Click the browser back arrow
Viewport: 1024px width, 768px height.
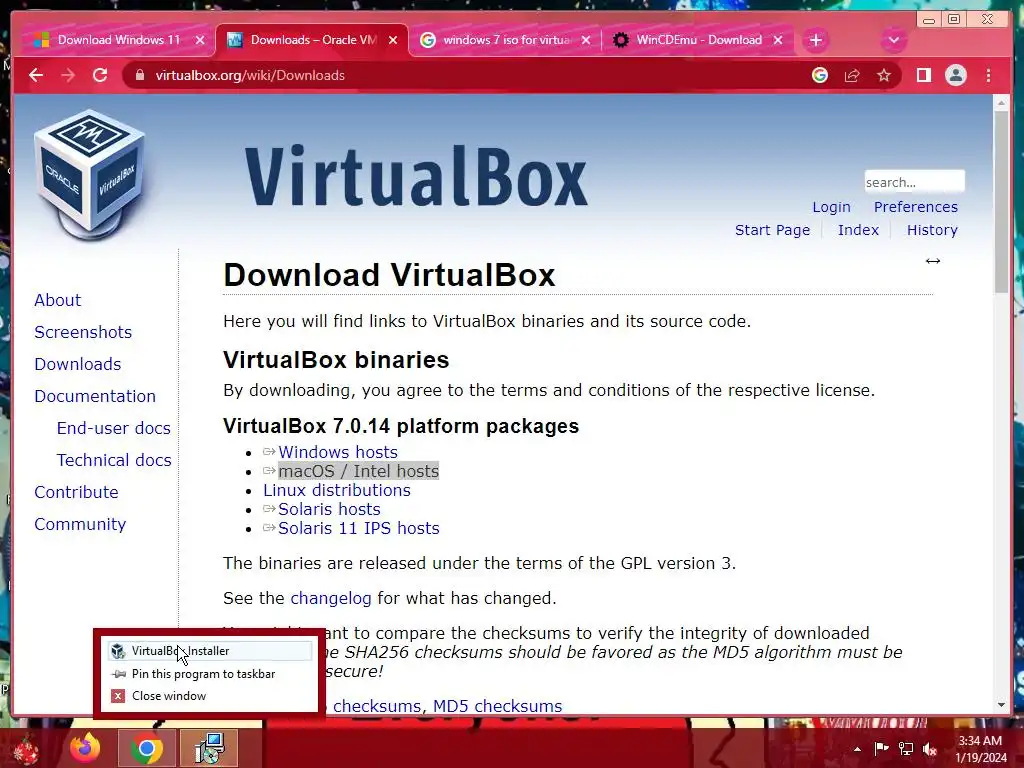pyautogui.click(x=36, y=75)
